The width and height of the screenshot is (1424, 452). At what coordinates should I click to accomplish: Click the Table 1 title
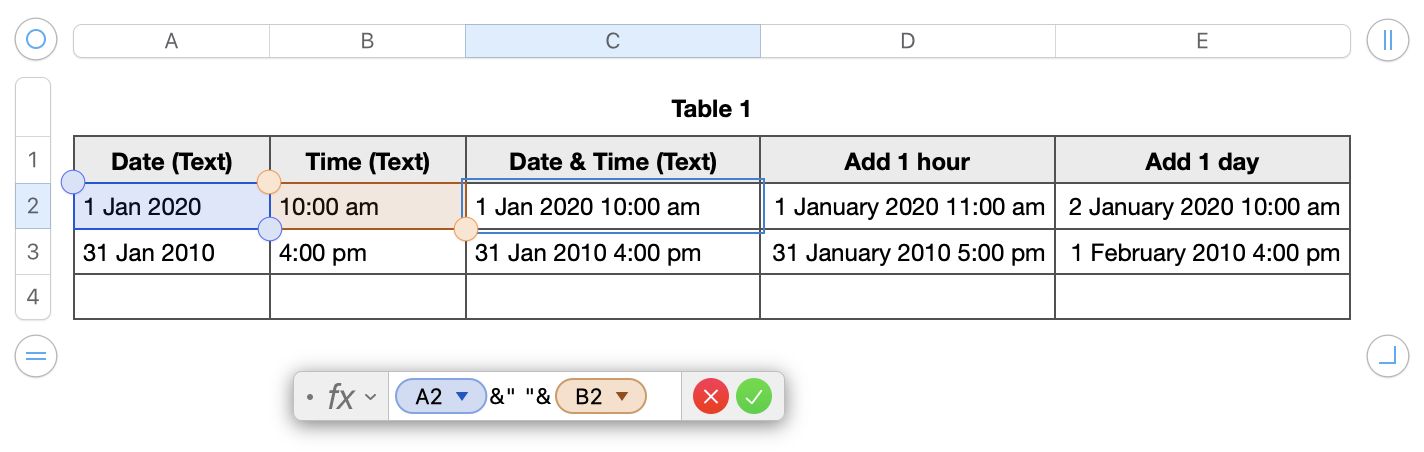coord(711,109)
